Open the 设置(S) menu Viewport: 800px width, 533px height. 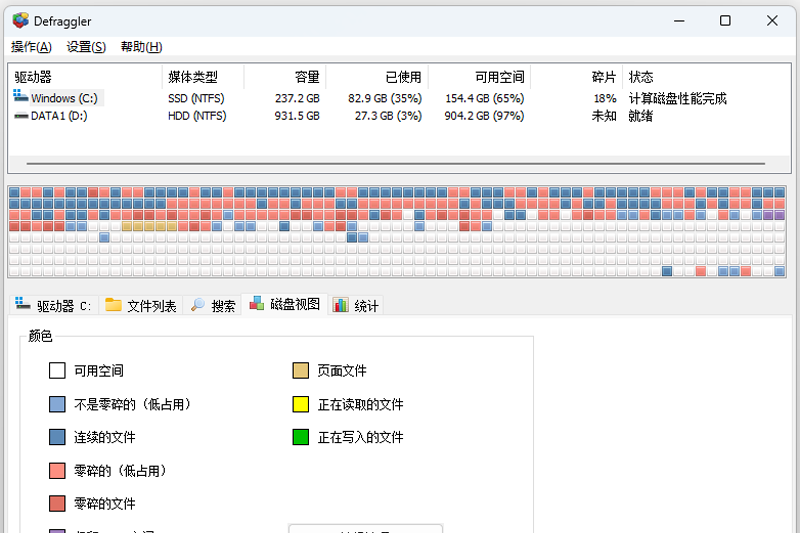pos(86,47)
